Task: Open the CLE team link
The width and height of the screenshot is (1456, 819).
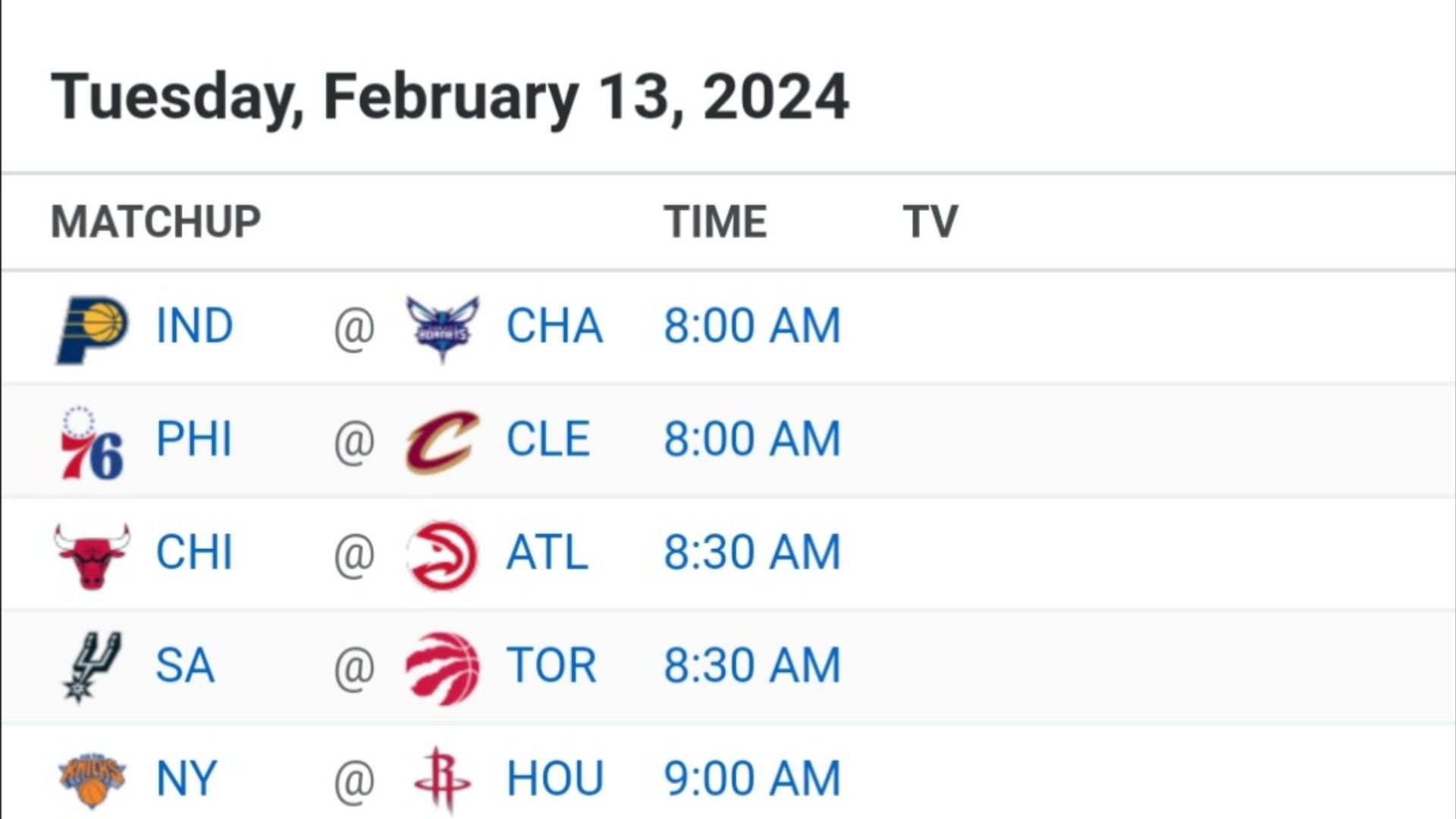Action: coord(548,439)
